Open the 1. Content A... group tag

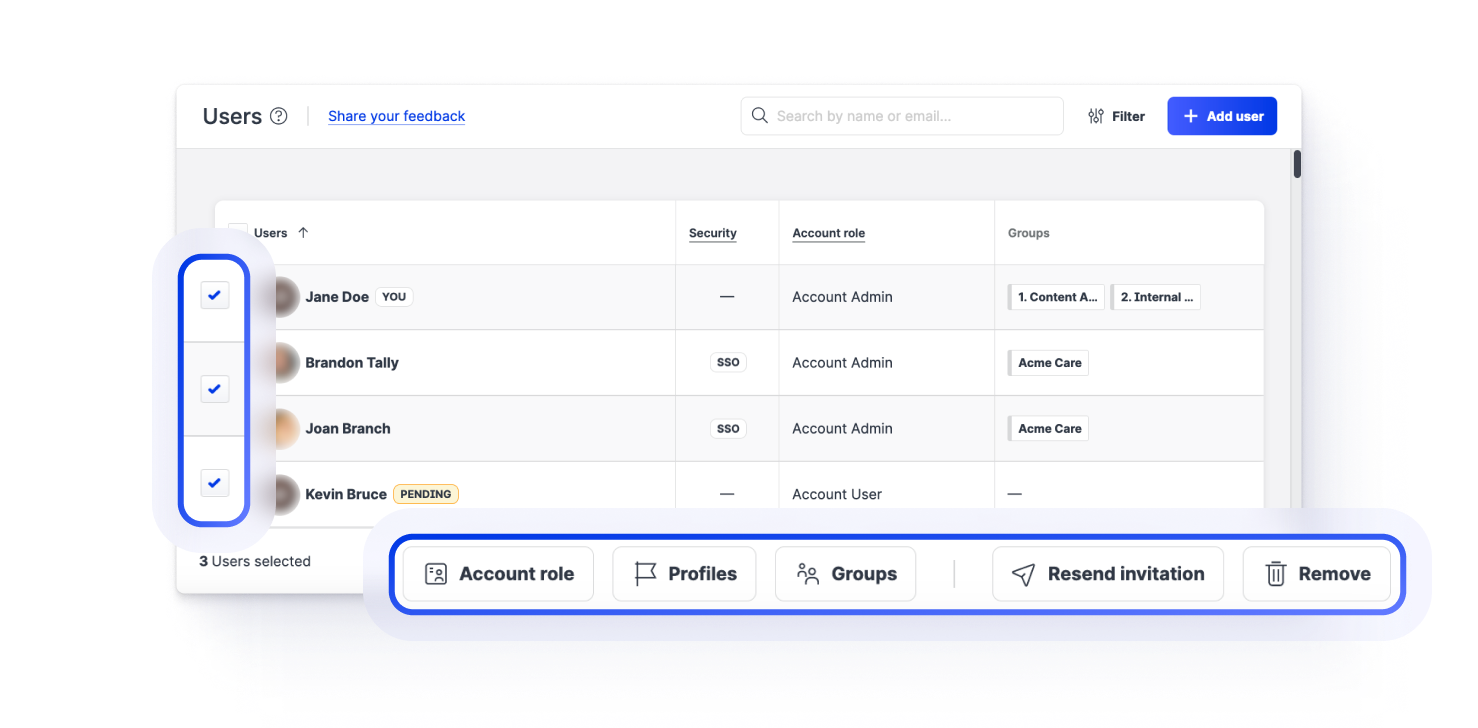[x=1056, y=297]
